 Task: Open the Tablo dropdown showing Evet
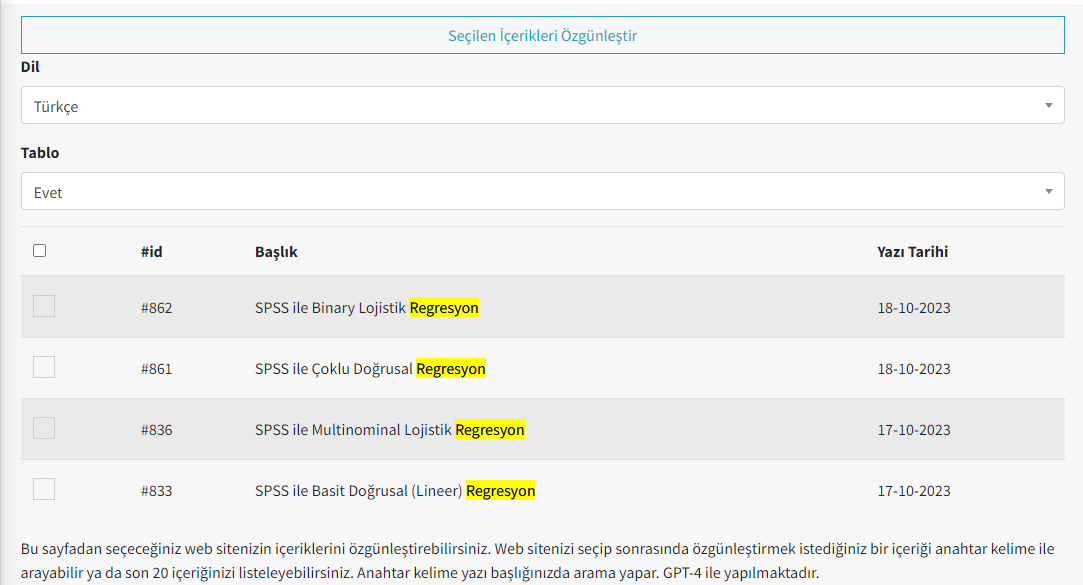click(542, 191)
